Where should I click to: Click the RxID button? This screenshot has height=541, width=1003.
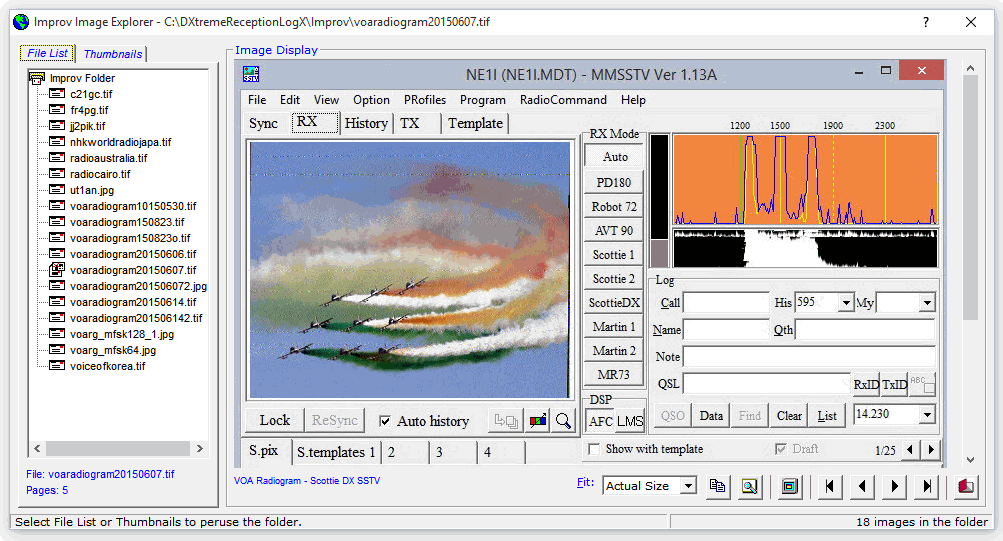[x=865, y=384]
